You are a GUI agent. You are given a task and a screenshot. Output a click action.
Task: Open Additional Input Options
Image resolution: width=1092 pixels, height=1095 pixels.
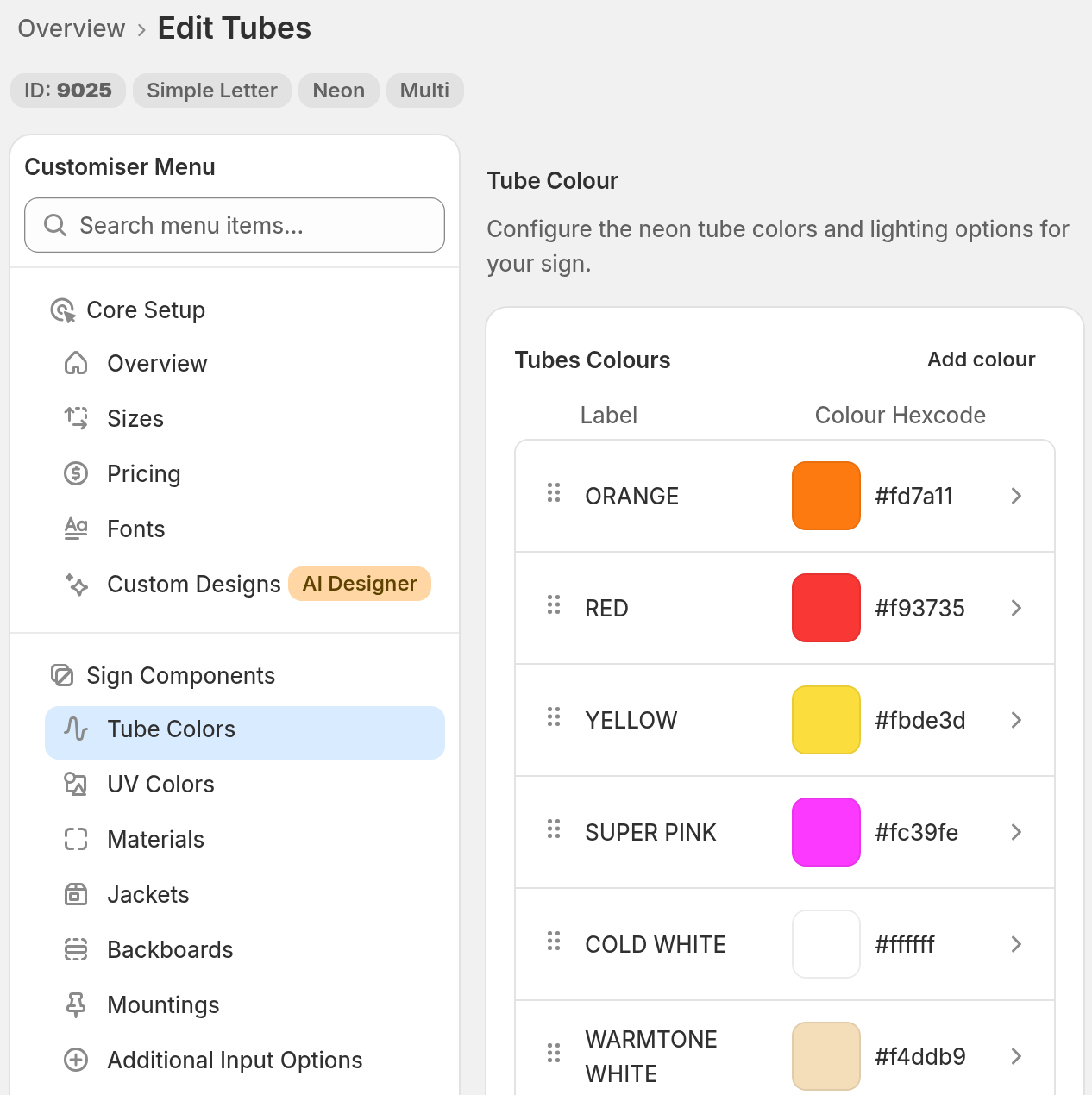pyautogui.click(x=245, y=1060)
